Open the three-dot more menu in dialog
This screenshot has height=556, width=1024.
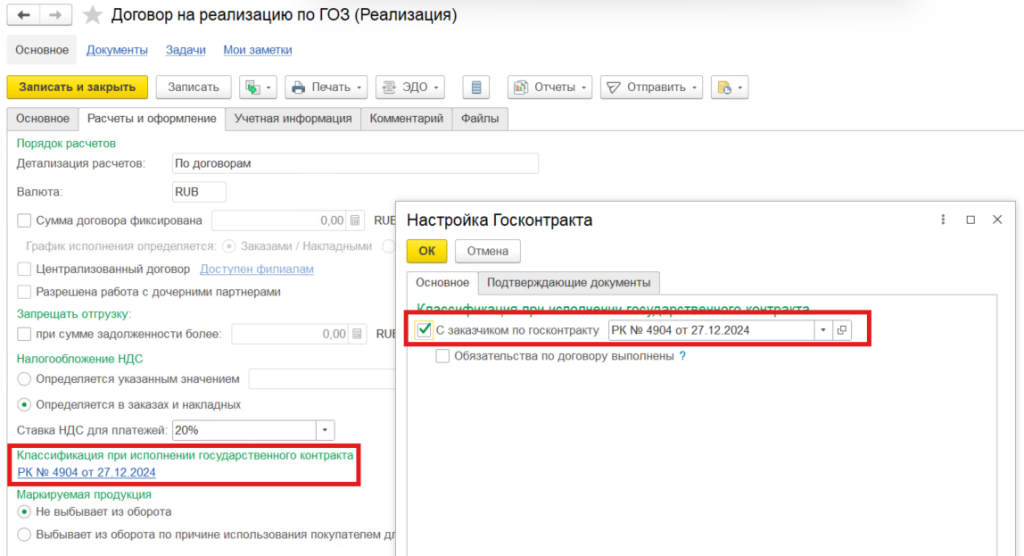tap(943, 220)
